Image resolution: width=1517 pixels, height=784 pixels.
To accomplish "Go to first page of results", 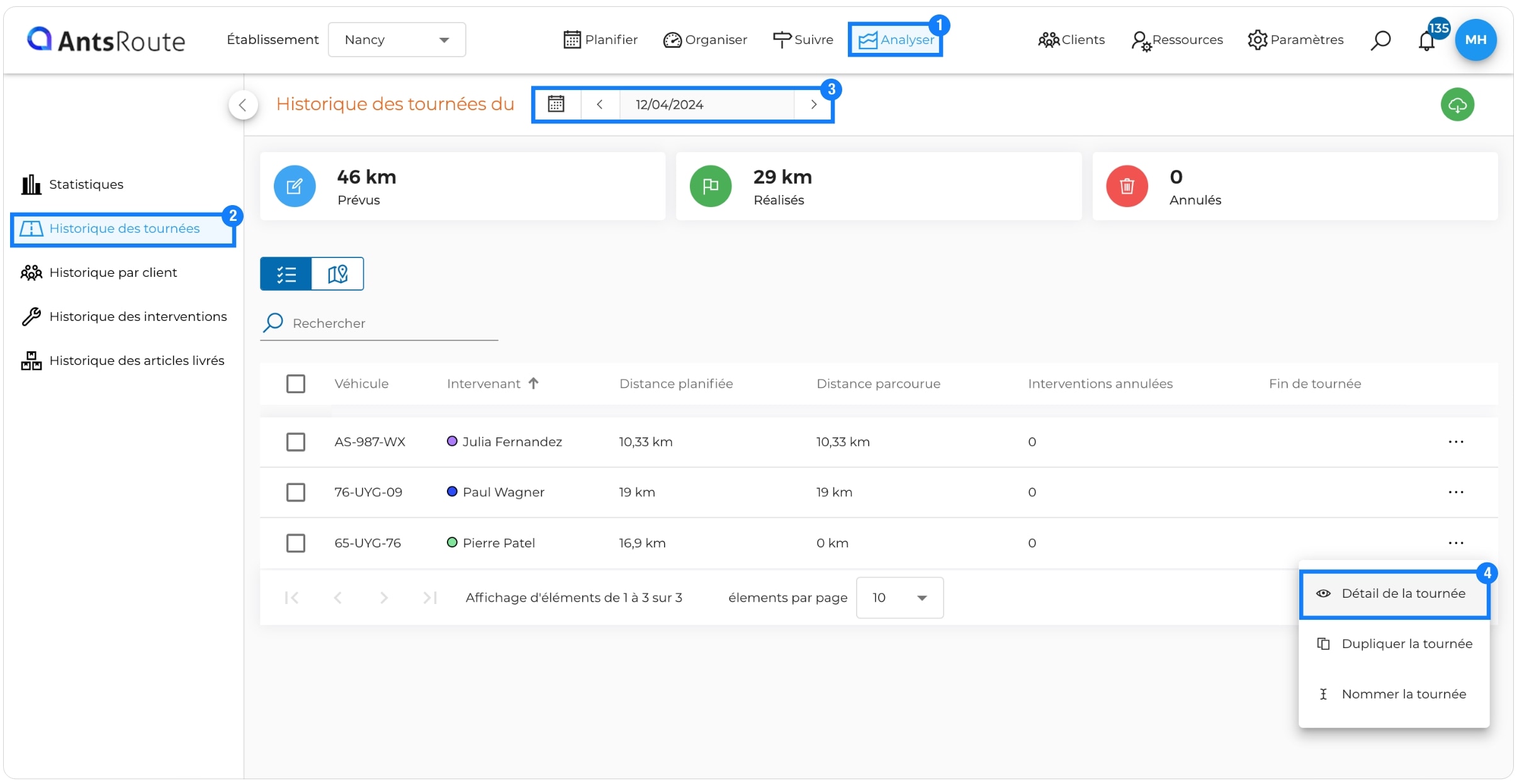I will tap(291, 598).
